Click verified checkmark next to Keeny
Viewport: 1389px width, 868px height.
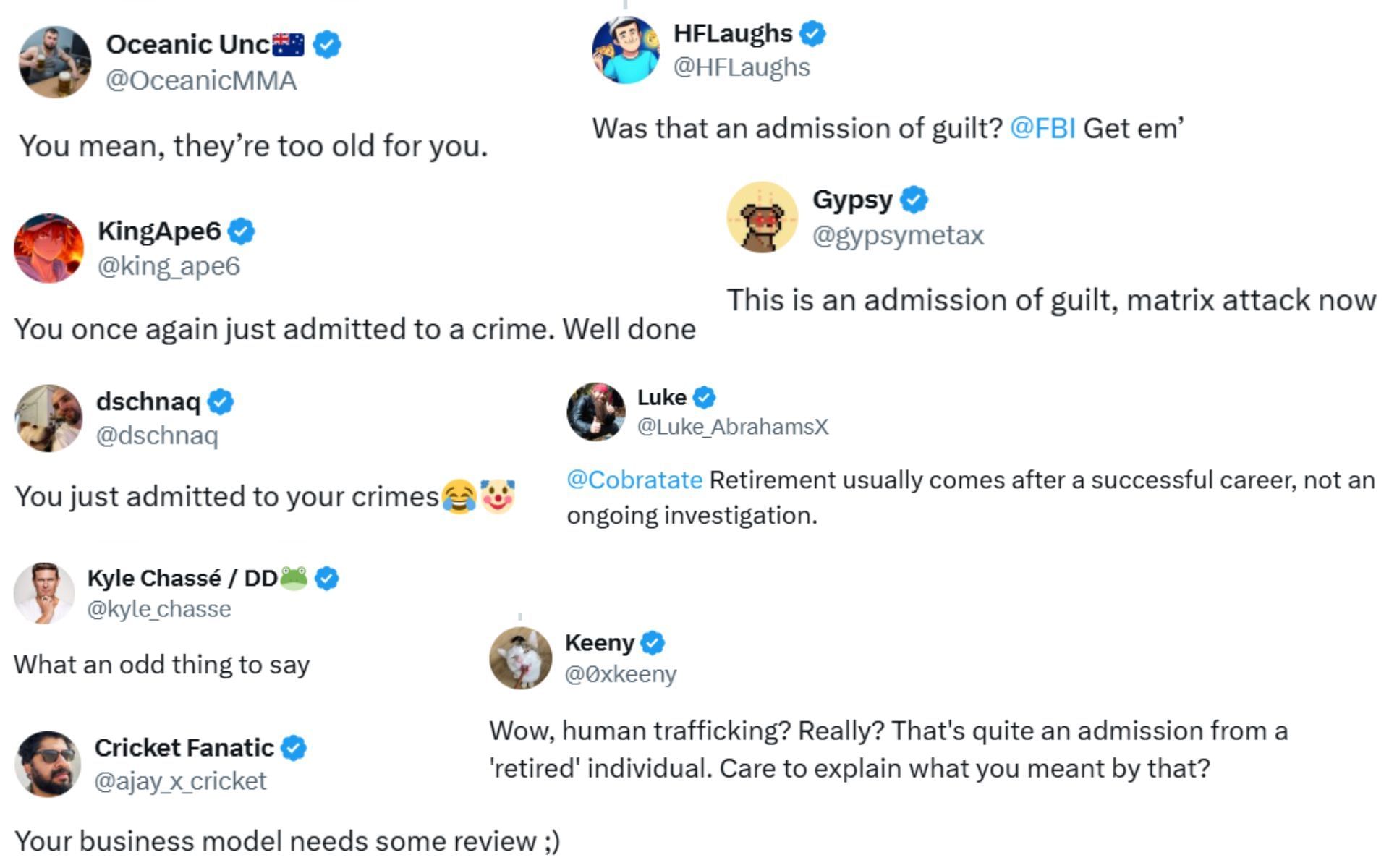coord(653,642)
